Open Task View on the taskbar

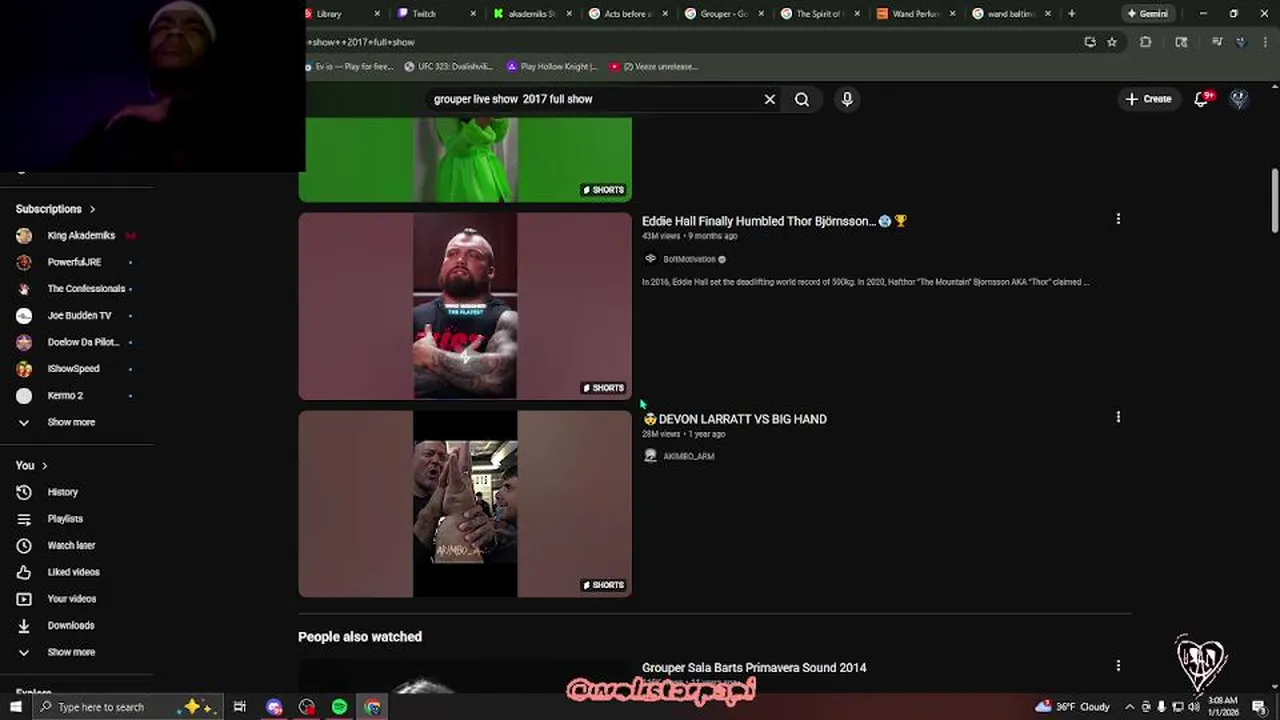239,707
